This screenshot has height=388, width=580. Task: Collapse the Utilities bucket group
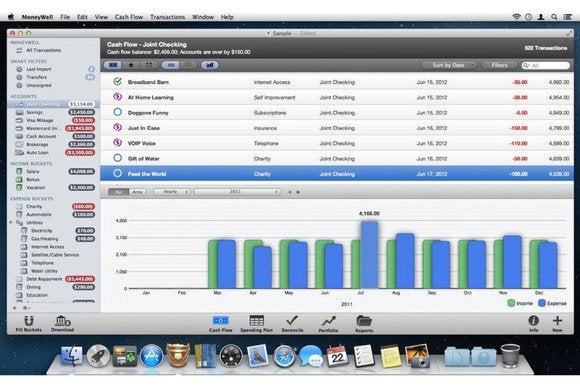[11, 223]
